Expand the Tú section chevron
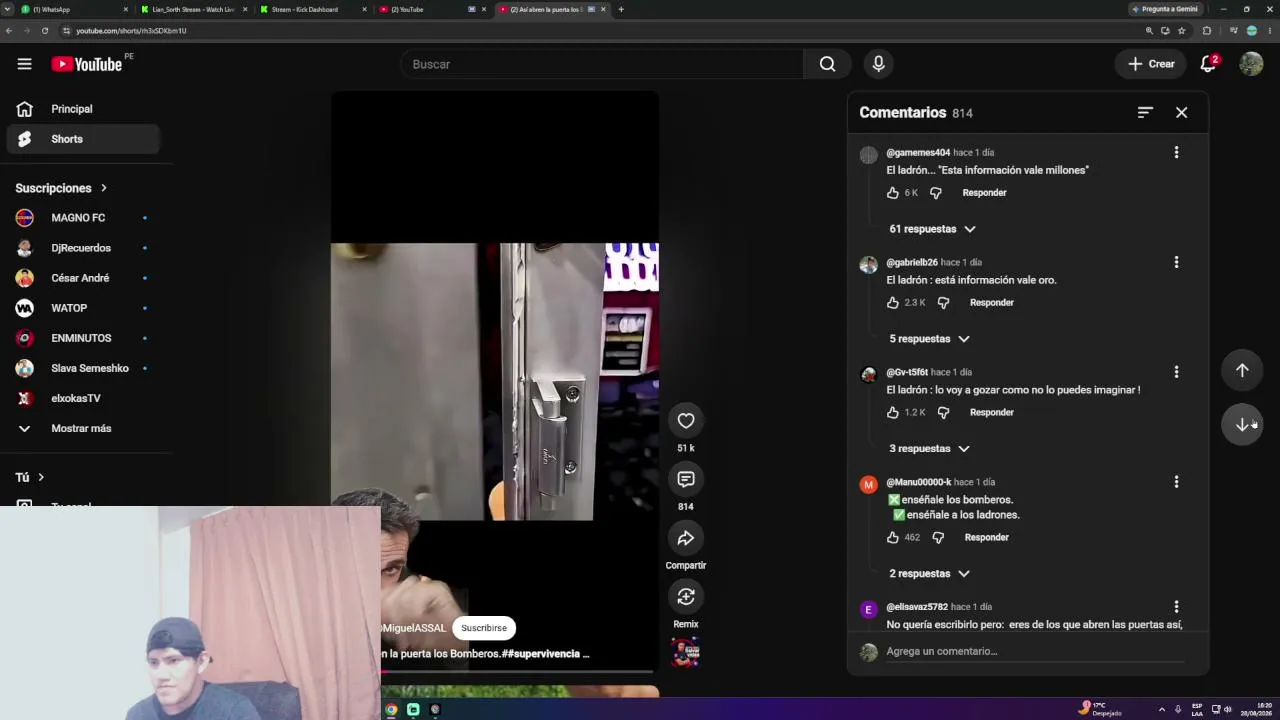This screenshot has height=720, width=1280. point(41,478)
